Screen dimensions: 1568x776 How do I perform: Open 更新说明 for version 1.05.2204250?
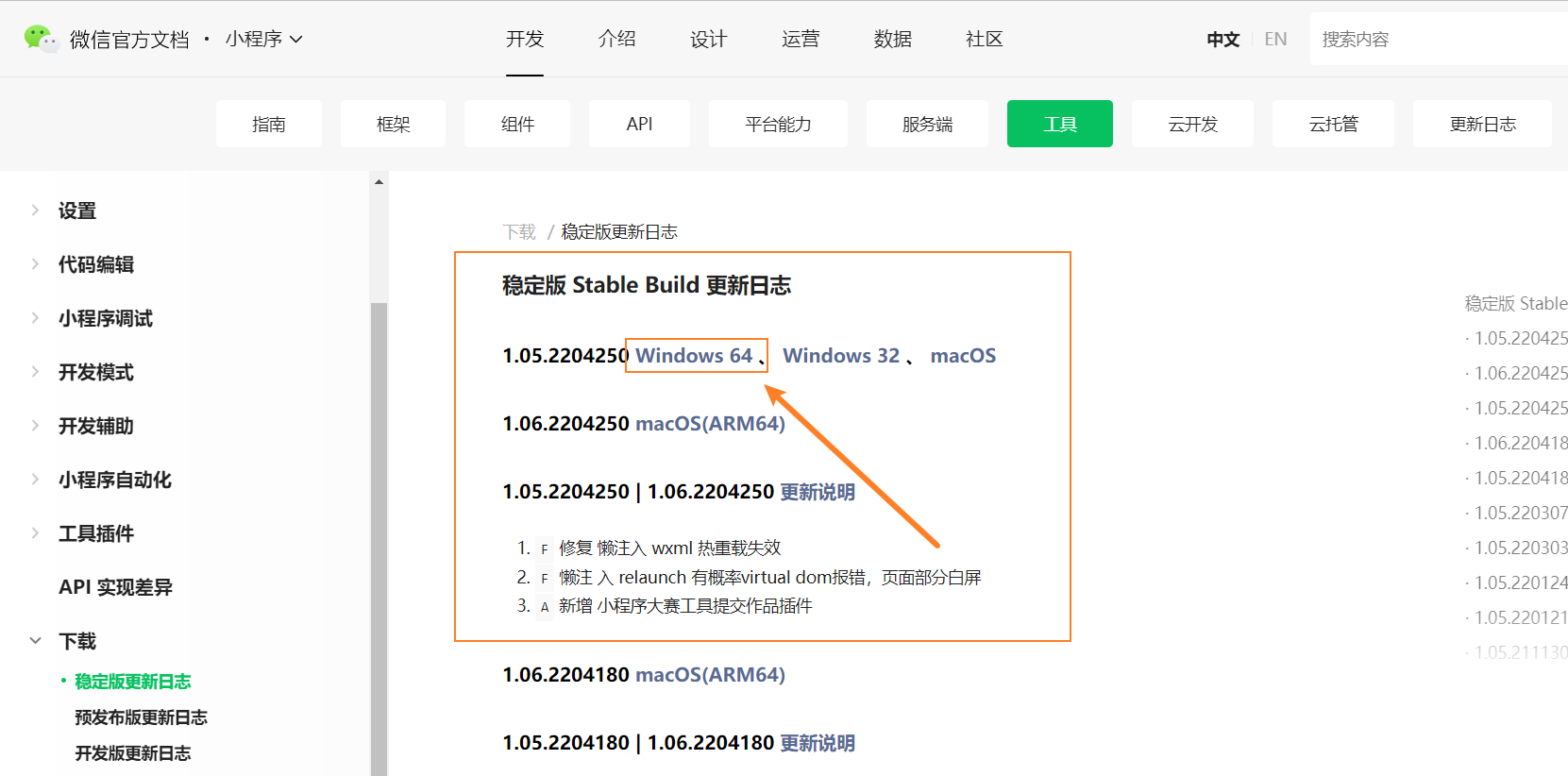818,492
